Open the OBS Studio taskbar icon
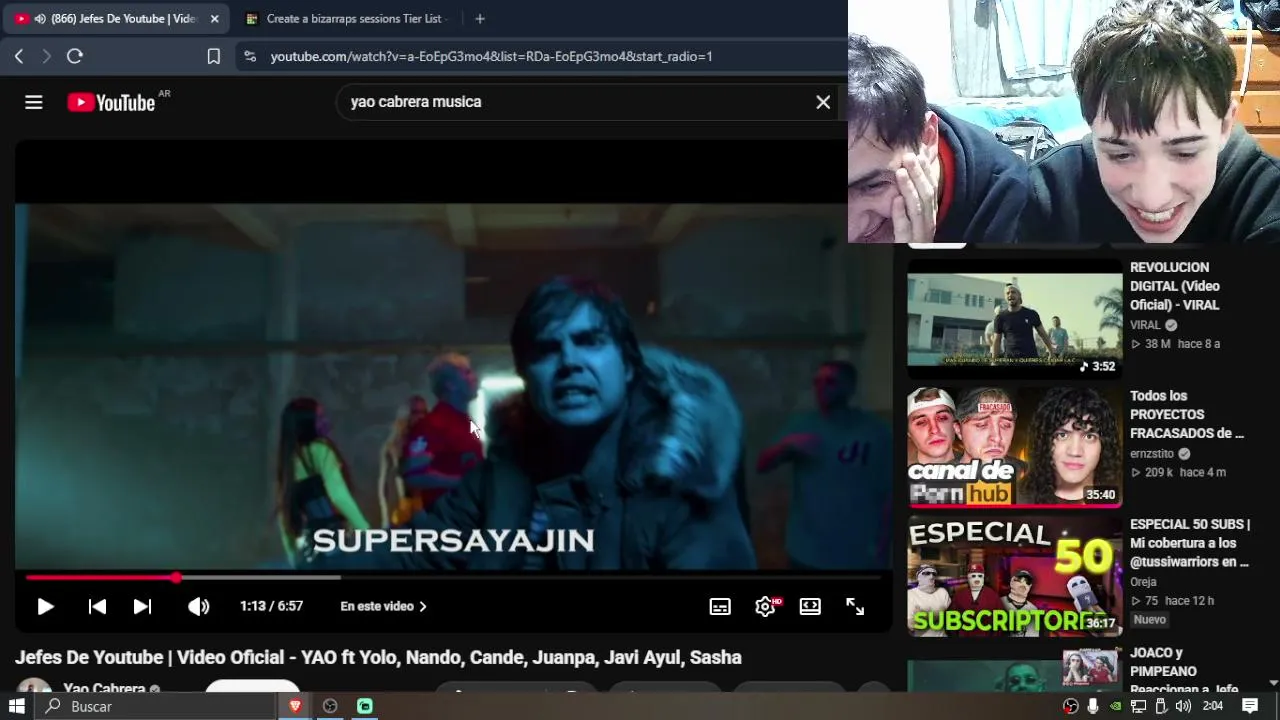The height and width of the screenshot is (720, 1280). pos(330,706)
